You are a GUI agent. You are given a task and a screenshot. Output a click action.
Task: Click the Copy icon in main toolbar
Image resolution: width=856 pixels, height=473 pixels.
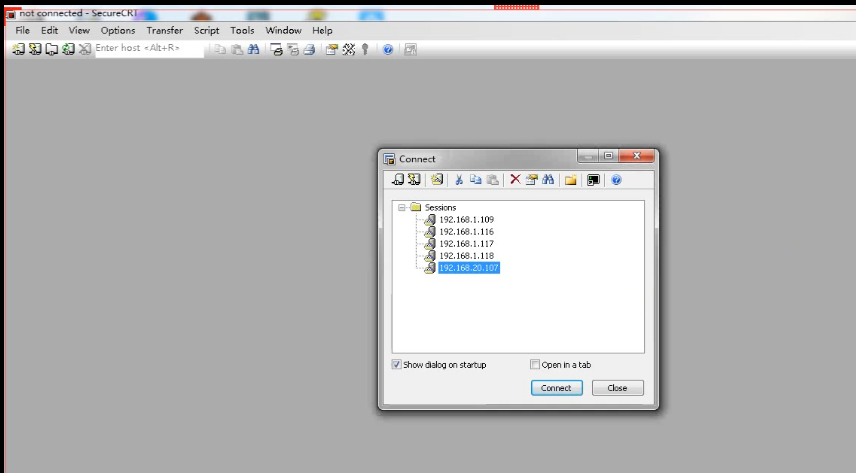coord(220,50)
